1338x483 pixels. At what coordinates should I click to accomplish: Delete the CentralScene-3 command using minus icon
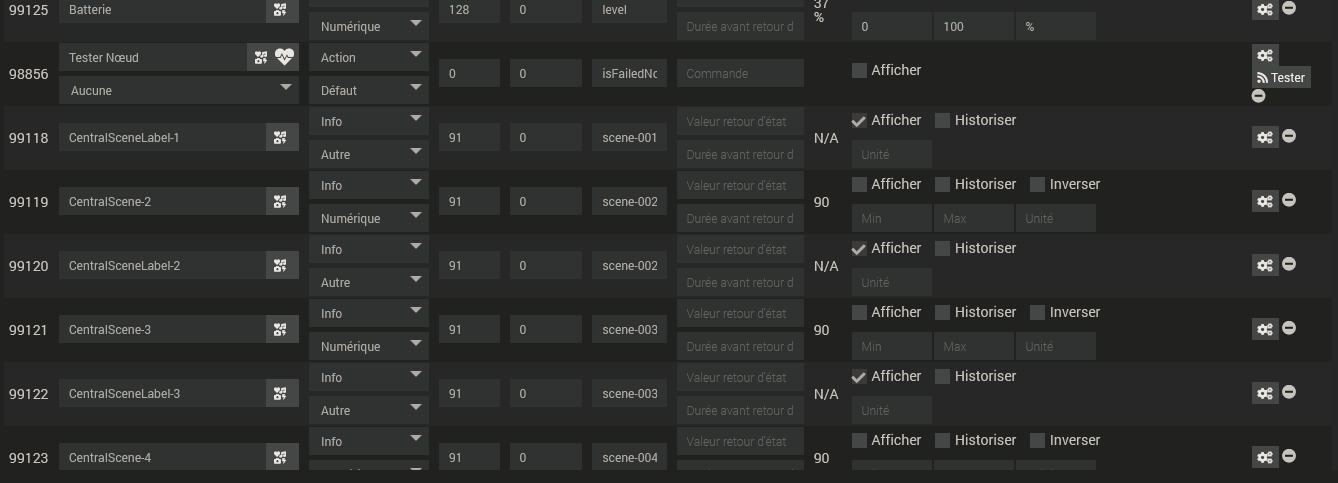click(1289, 328)
